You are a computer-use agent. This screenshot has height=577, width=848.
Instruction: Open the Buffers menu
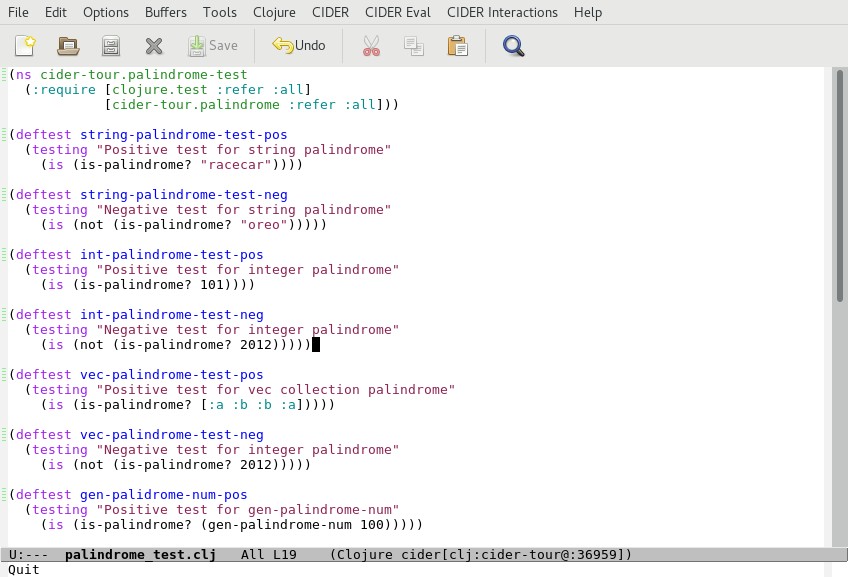[165, 12]
